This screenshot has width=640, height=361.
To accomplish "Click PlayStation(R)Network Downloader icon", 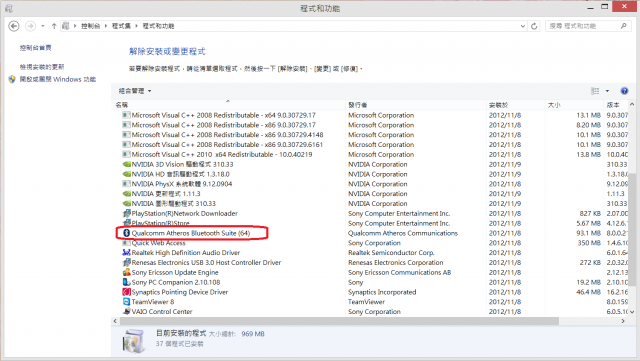I will coord(127,213).
